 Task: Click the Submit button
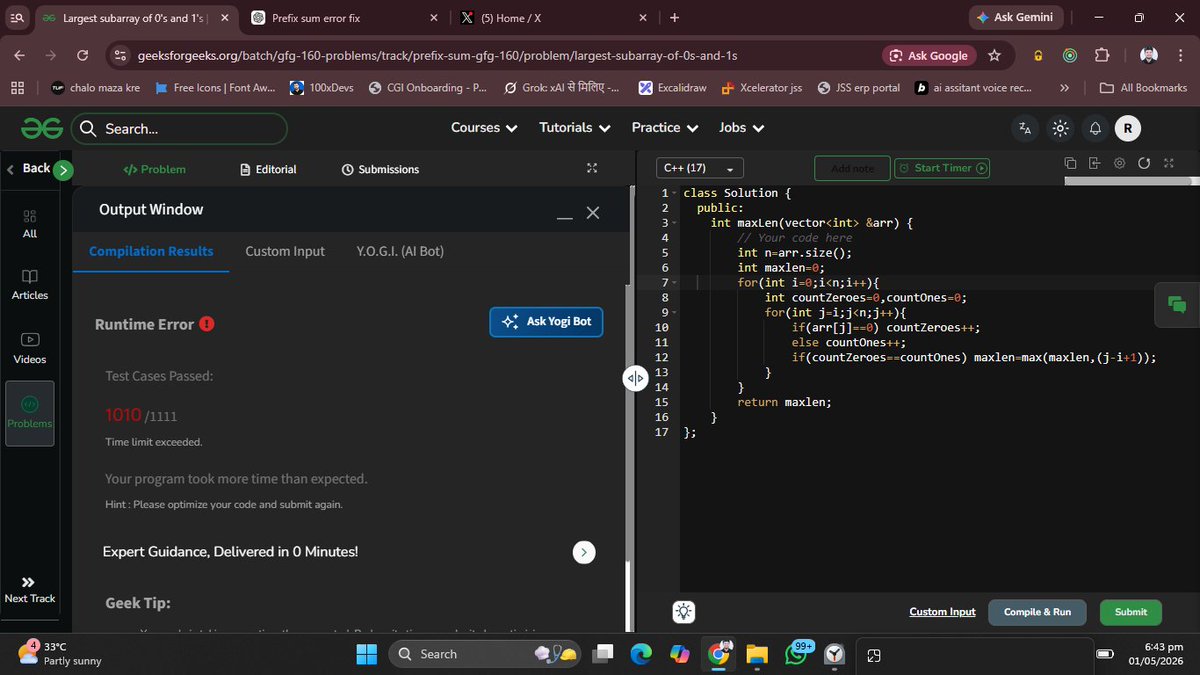pos(1131,612)
